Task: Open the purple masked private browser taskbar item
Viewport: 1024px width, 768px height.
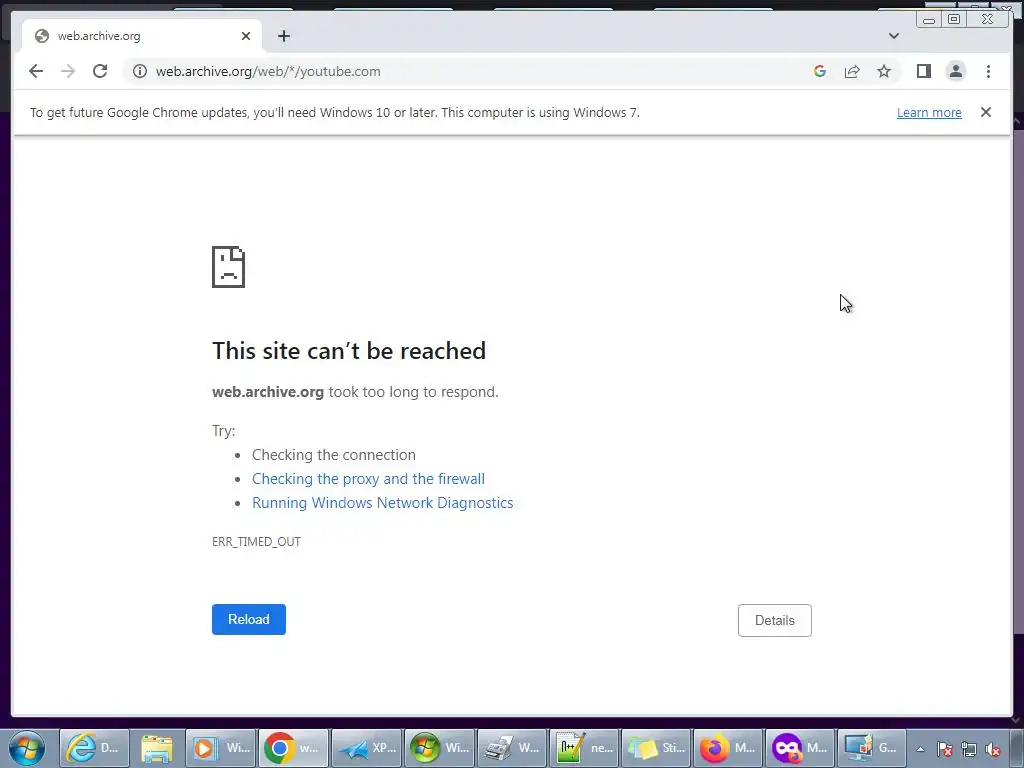Action: click(x=800, y=748)
